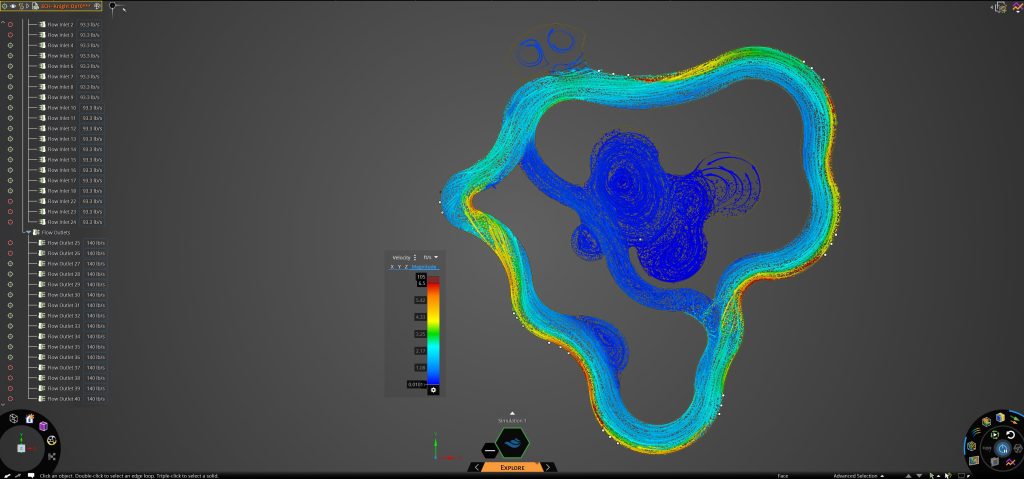1024x479 pixels.
Task: Click the tree scroll-down chevron at the bottom left
Action: [x=3, y=404]
